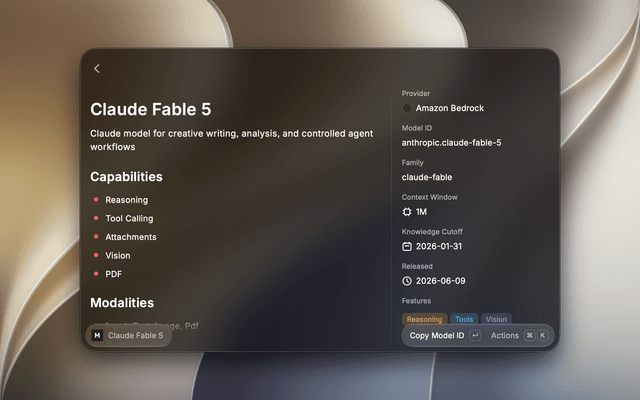Click the anthropic.claude-fable-5 model ID
The image size is (640, 400).
(x=451, y=143)
